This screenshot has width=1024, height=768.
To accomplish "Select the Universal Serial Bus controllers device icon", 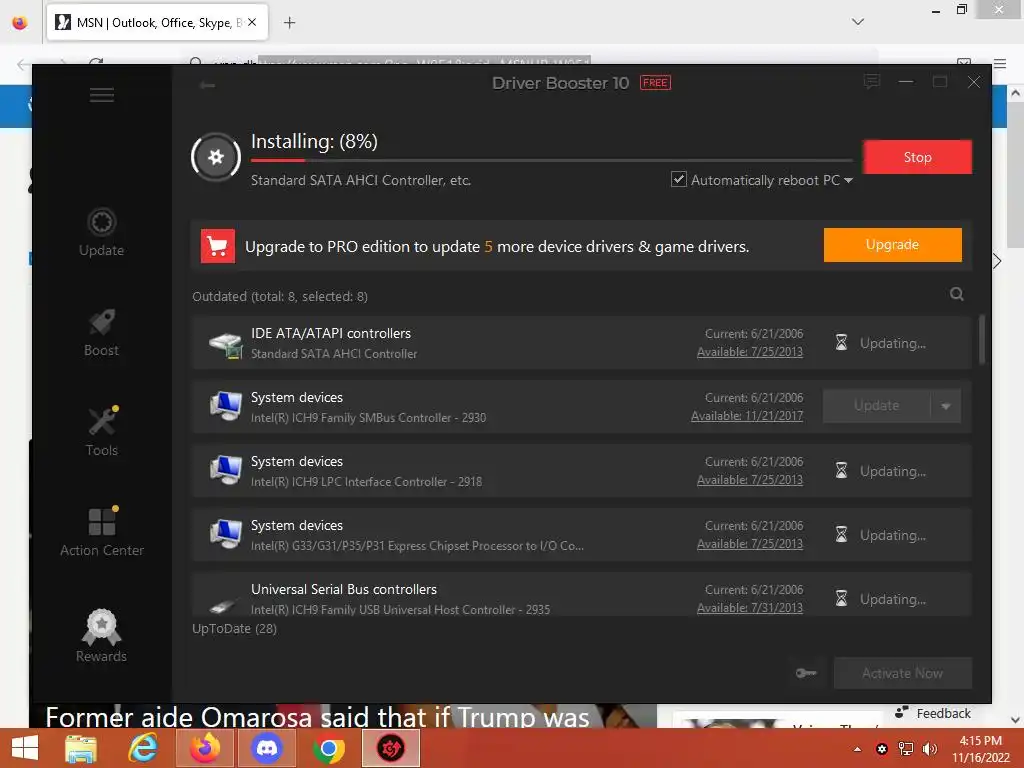I will pyautogui.click(x=225, y=605).
